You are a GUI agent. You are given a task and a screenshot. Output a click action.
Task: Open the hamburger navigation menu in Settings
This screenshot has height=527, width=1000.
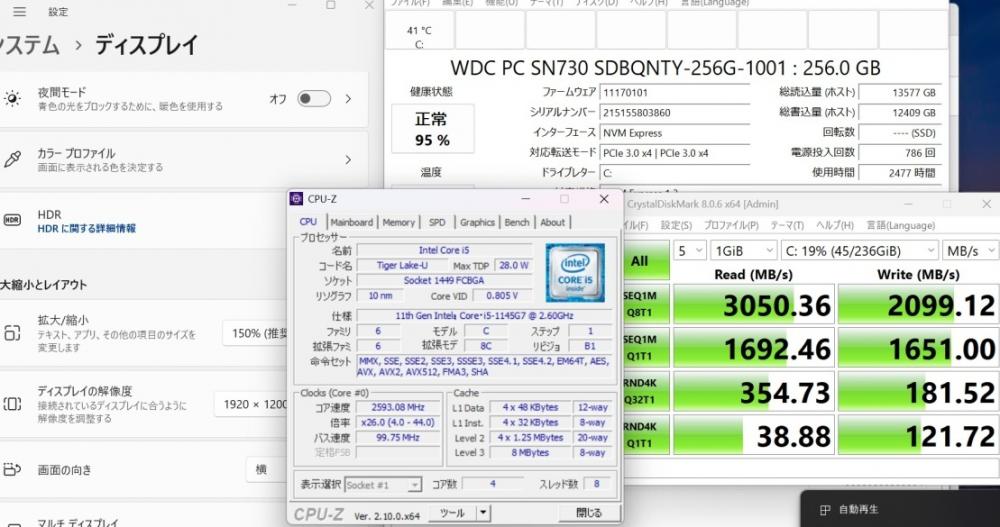[20, 11]
